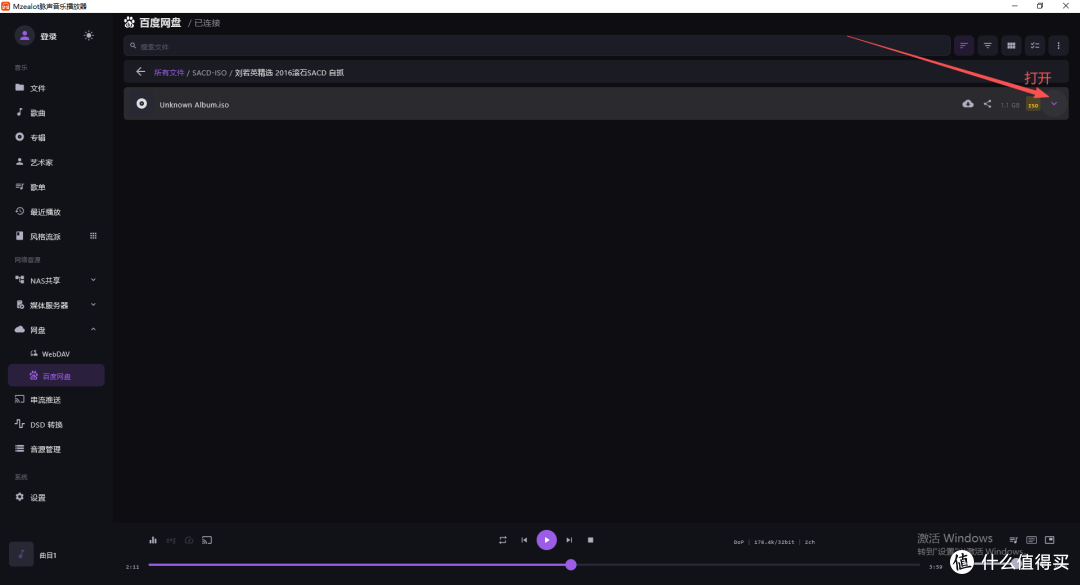Open 设置 settings gear
This screenshot has width=1080, height=585.
tap(20, 497)
